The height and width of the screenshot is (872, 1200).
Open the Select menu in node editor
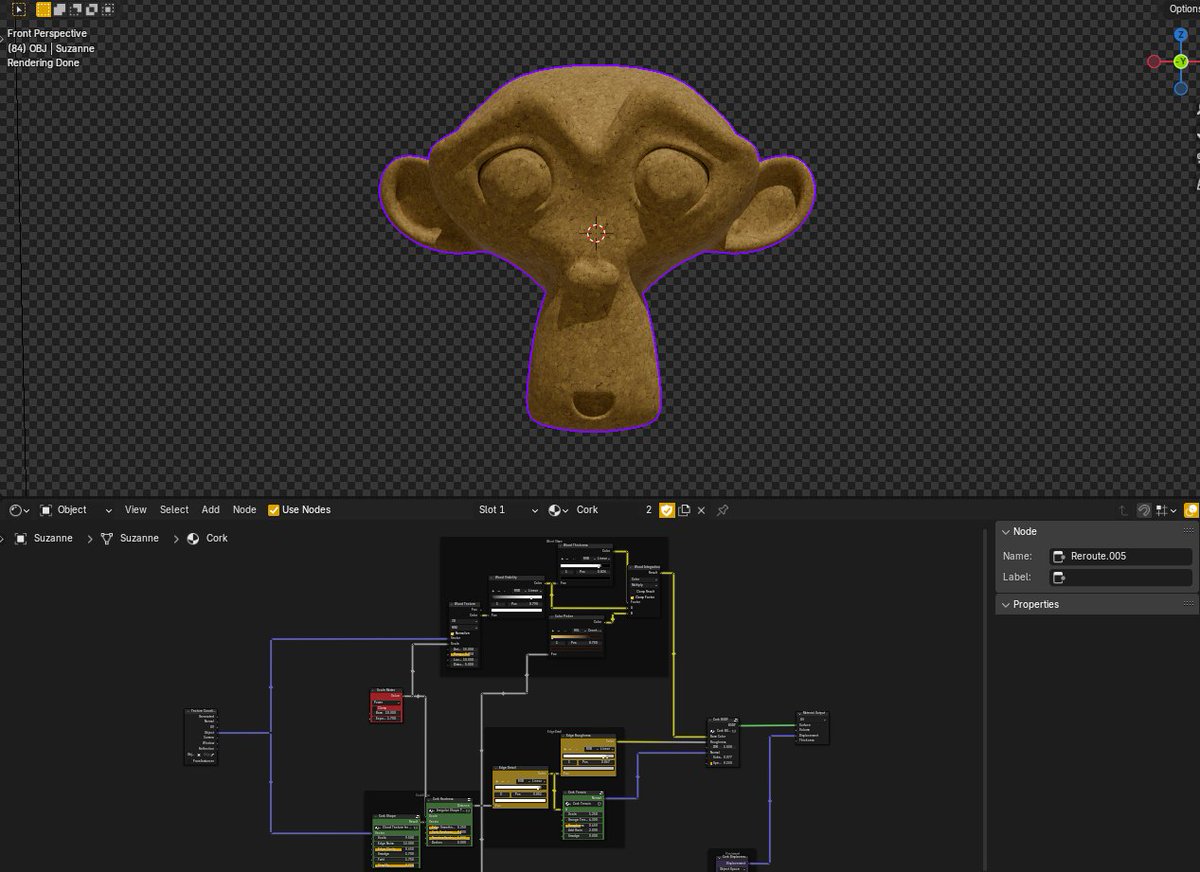point(174,510)
